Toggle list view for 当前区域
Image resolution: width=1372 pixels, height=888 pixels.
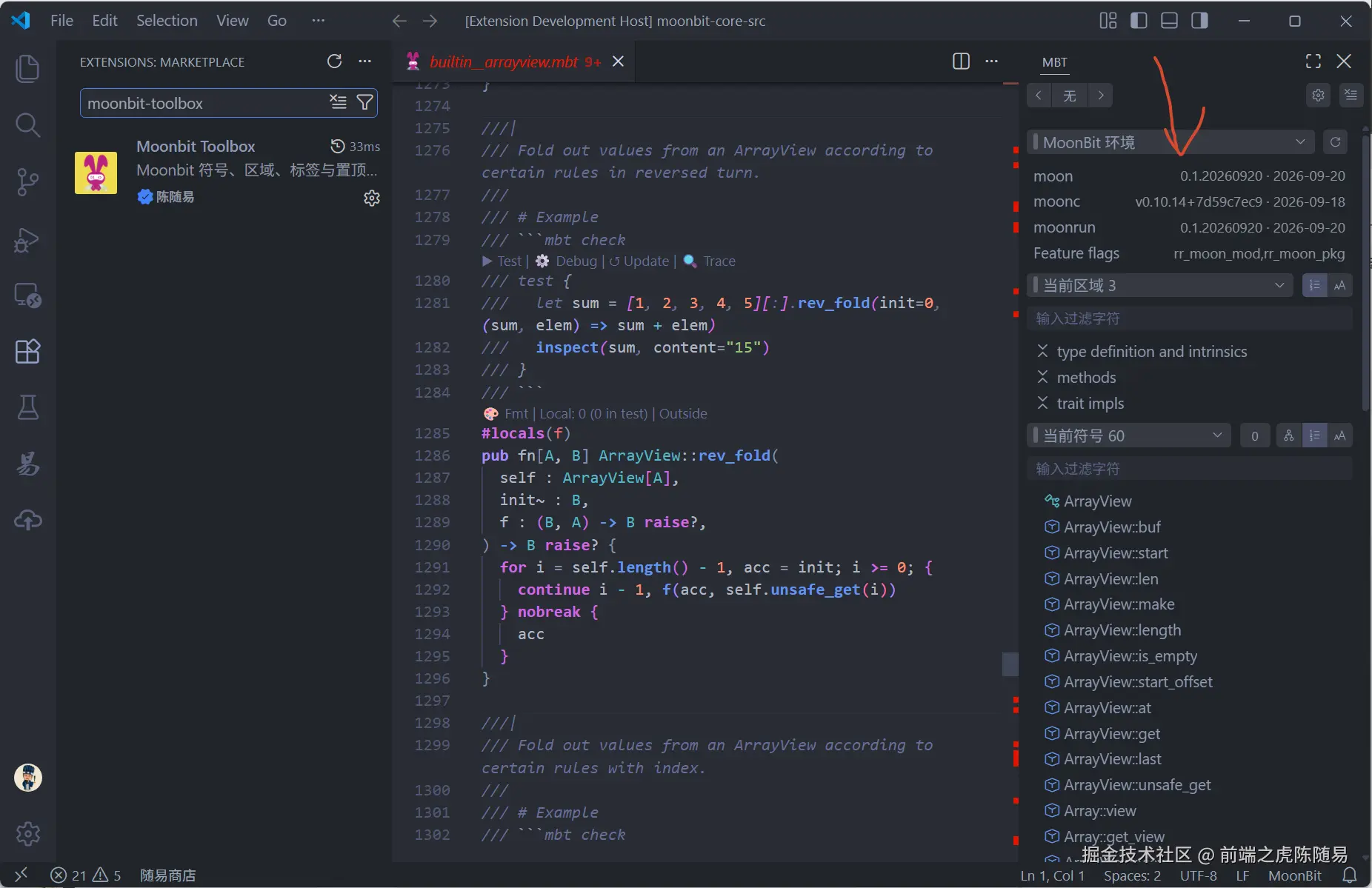(x=1314, y=285)
